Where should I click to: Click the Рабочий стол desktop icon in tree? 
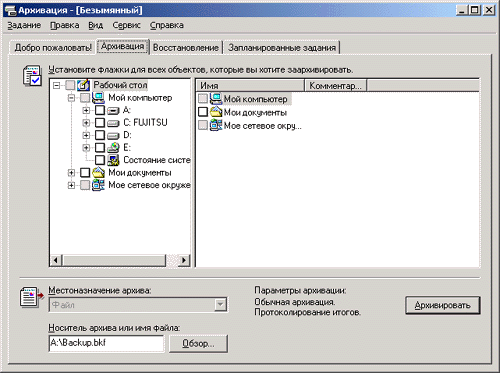point(83,85)
